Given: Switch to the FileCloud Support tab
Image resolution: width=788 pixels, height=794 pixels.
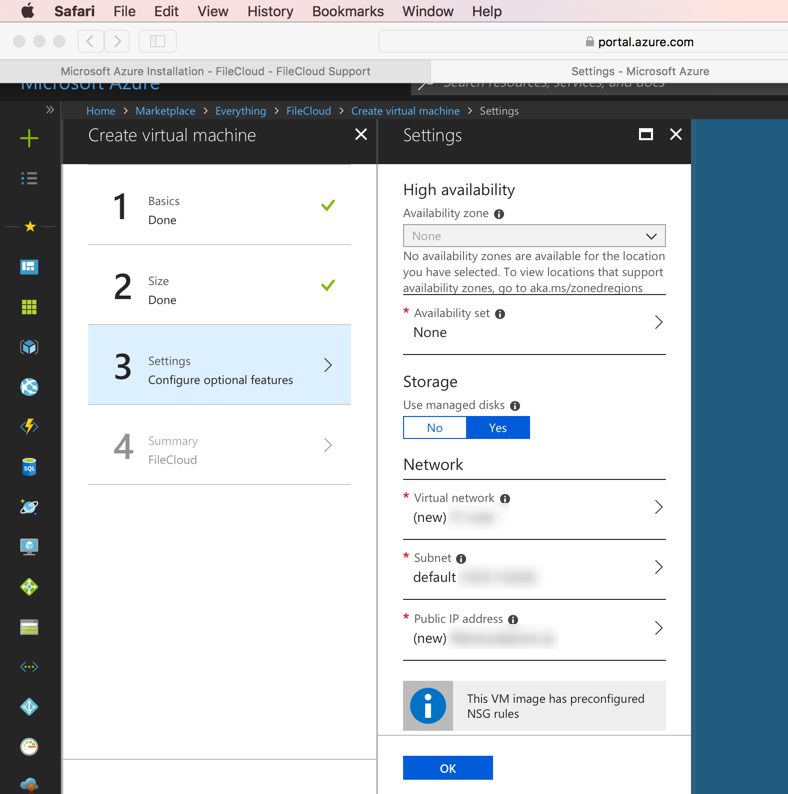Looking at the screenshot, I should [215, 71].
